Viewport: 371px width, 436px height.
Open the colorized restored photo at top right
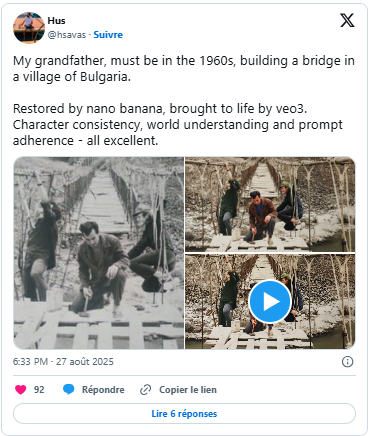(270, 204)
